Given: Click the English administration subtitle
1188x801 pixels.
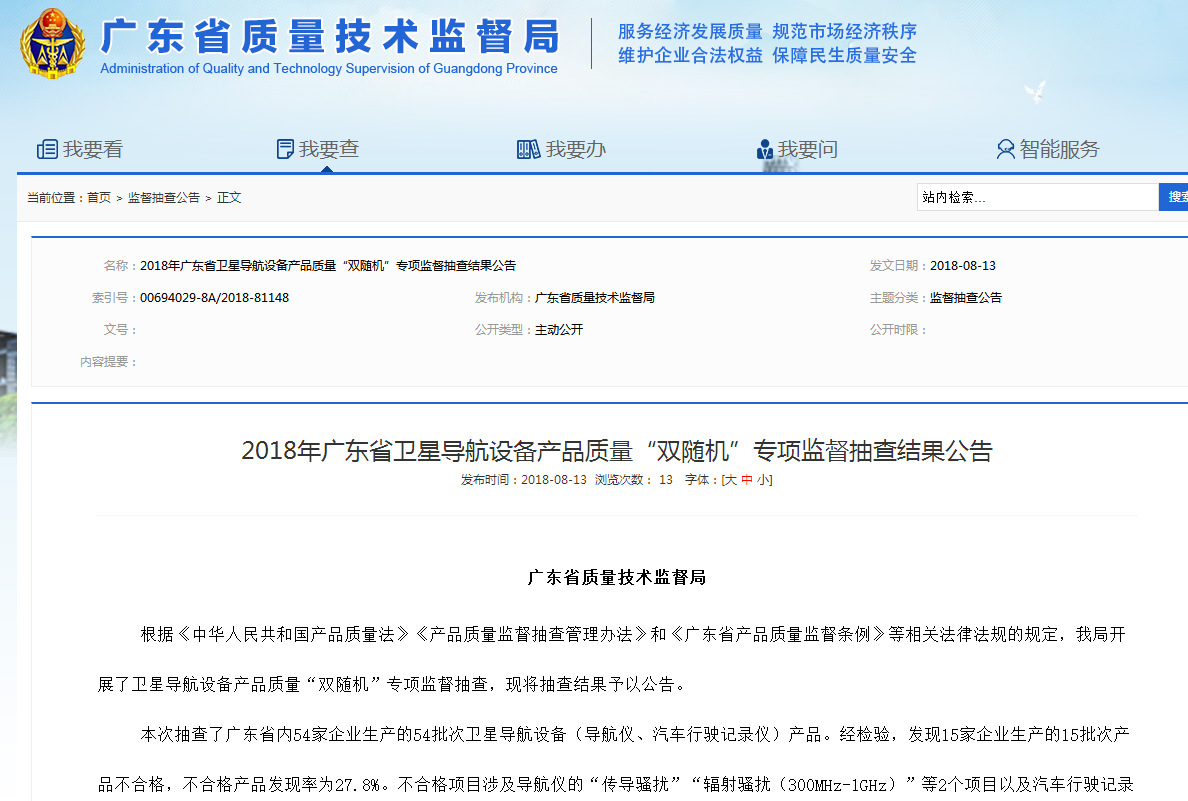Looking at the screenshot, I should 329,68.
